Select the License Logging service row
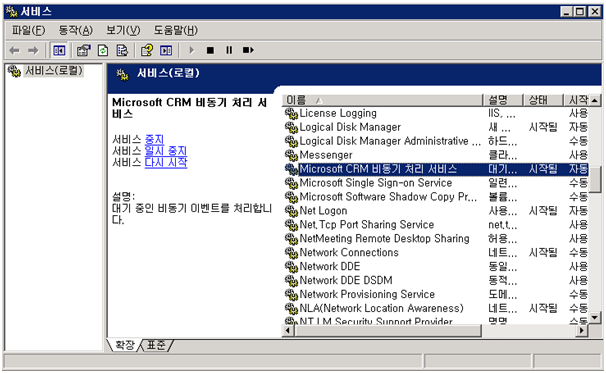The image size is (606, 373). (436, 113)
